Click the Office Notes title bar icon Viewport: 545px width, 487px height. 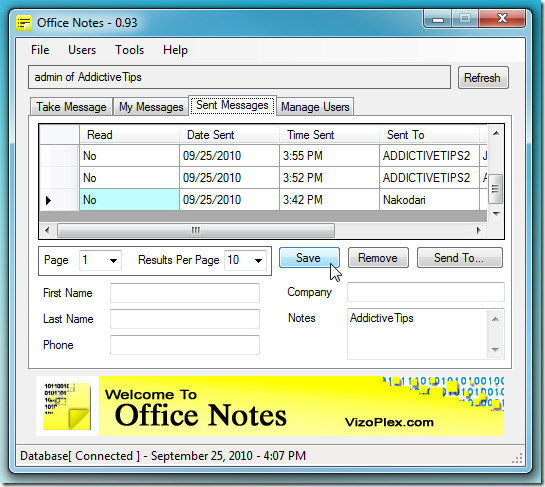[24, 23]
